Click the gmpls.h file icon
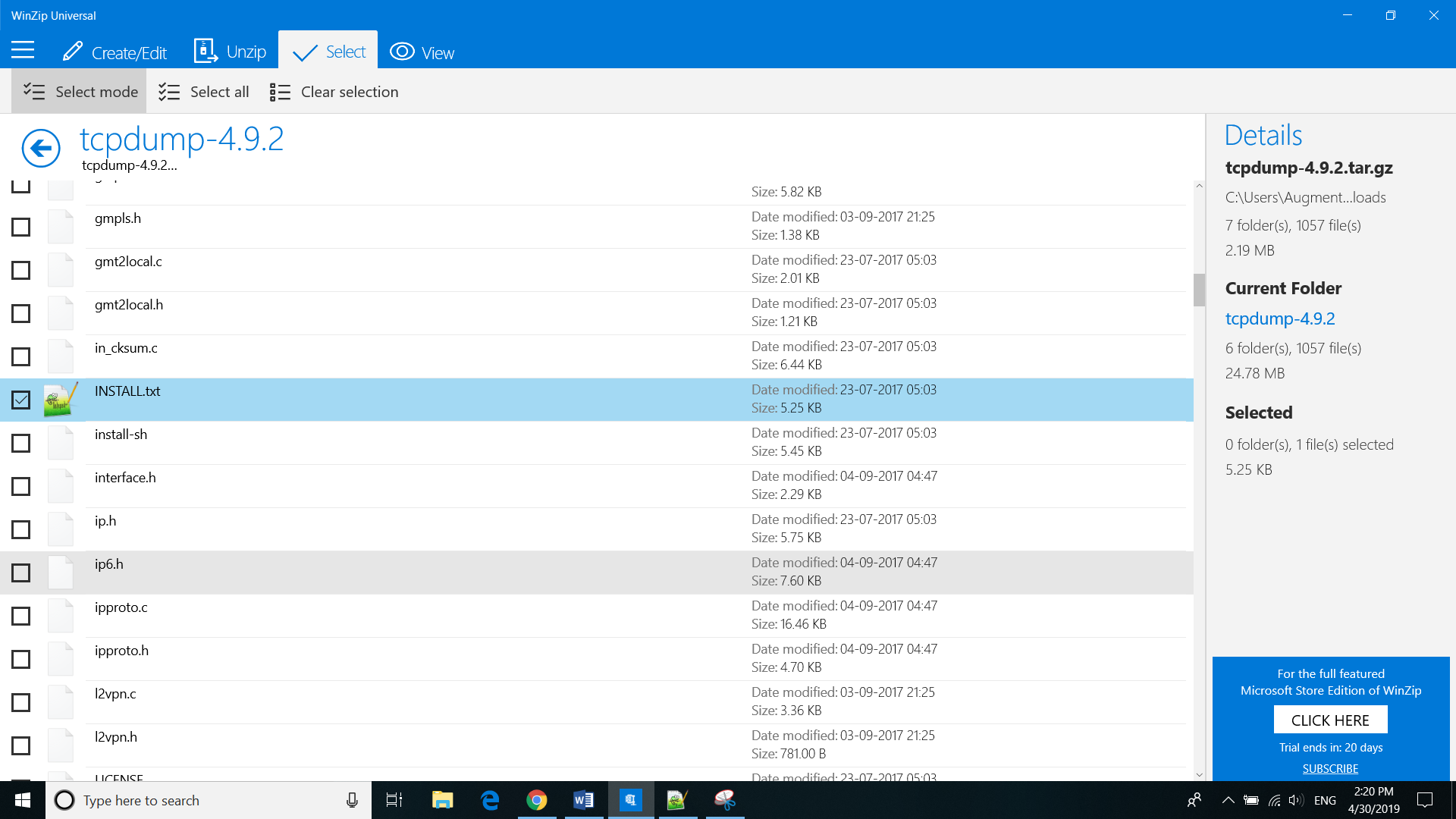The height and width of the screenshot is (819, 1456). [x=61, y=227]
